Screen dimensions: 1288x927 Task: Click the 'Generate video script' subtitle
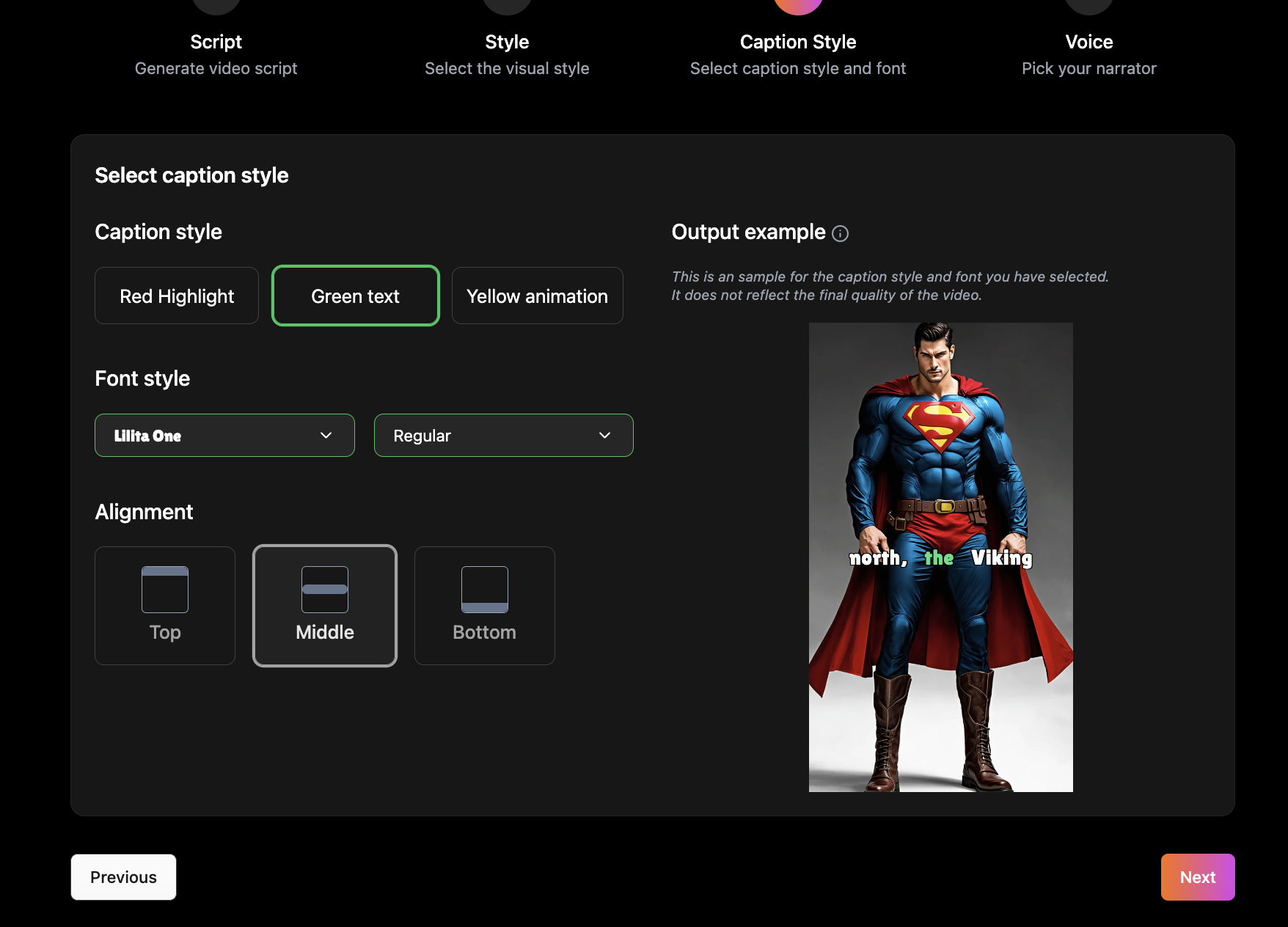216,68
